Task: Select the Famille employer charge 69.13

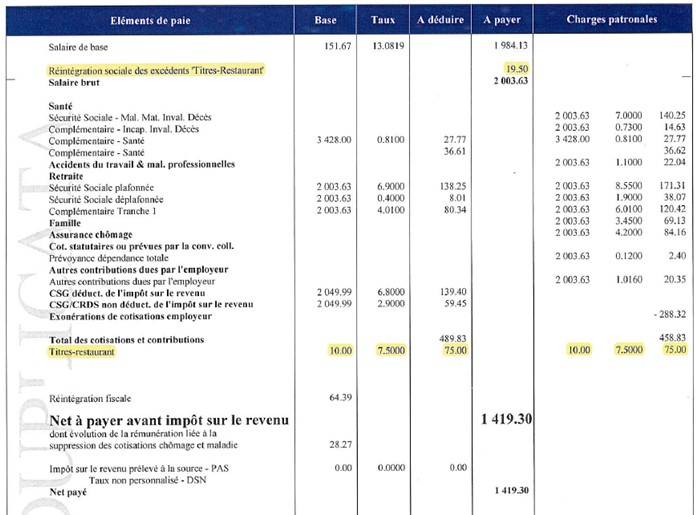Action: coord(675,221)
